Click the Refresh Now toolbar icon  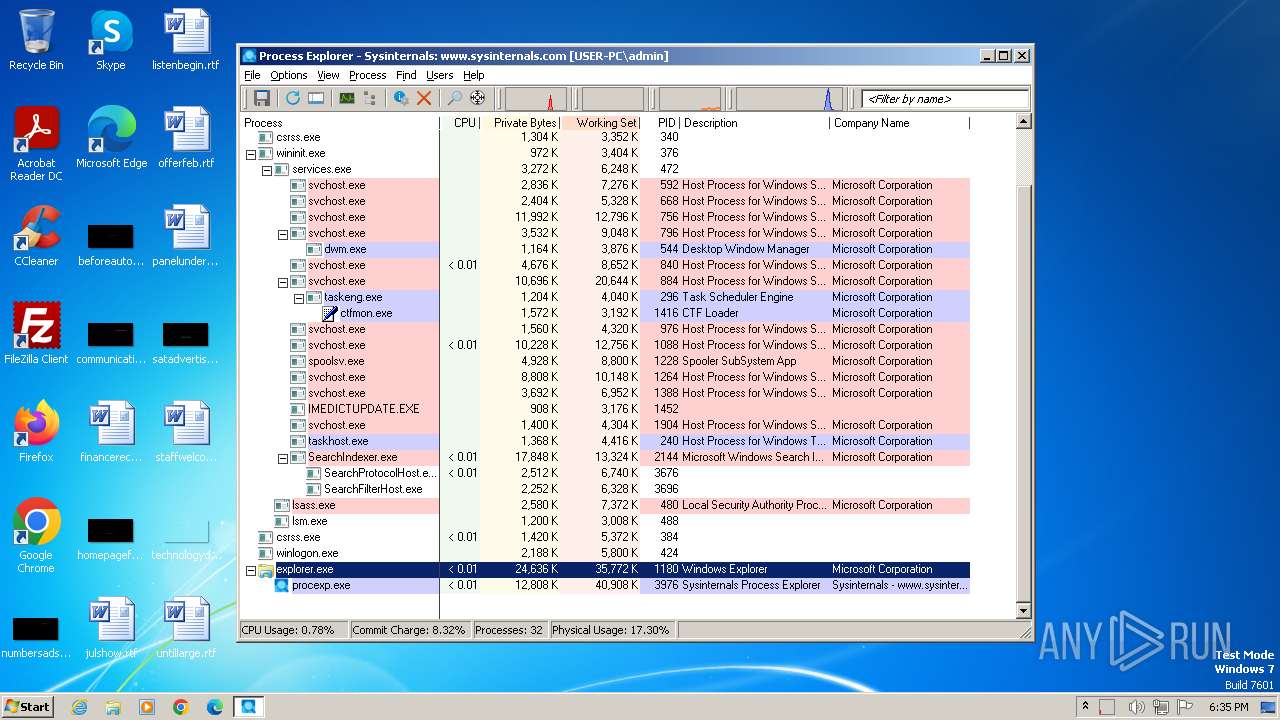click(292, 98)
